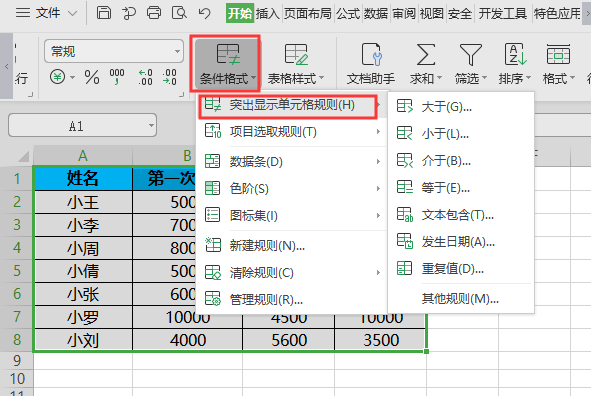Image resolution: width=591 pixels, height=396 pixels.
Task: Click the select-all corner triangle
Action: coord(24,156)
